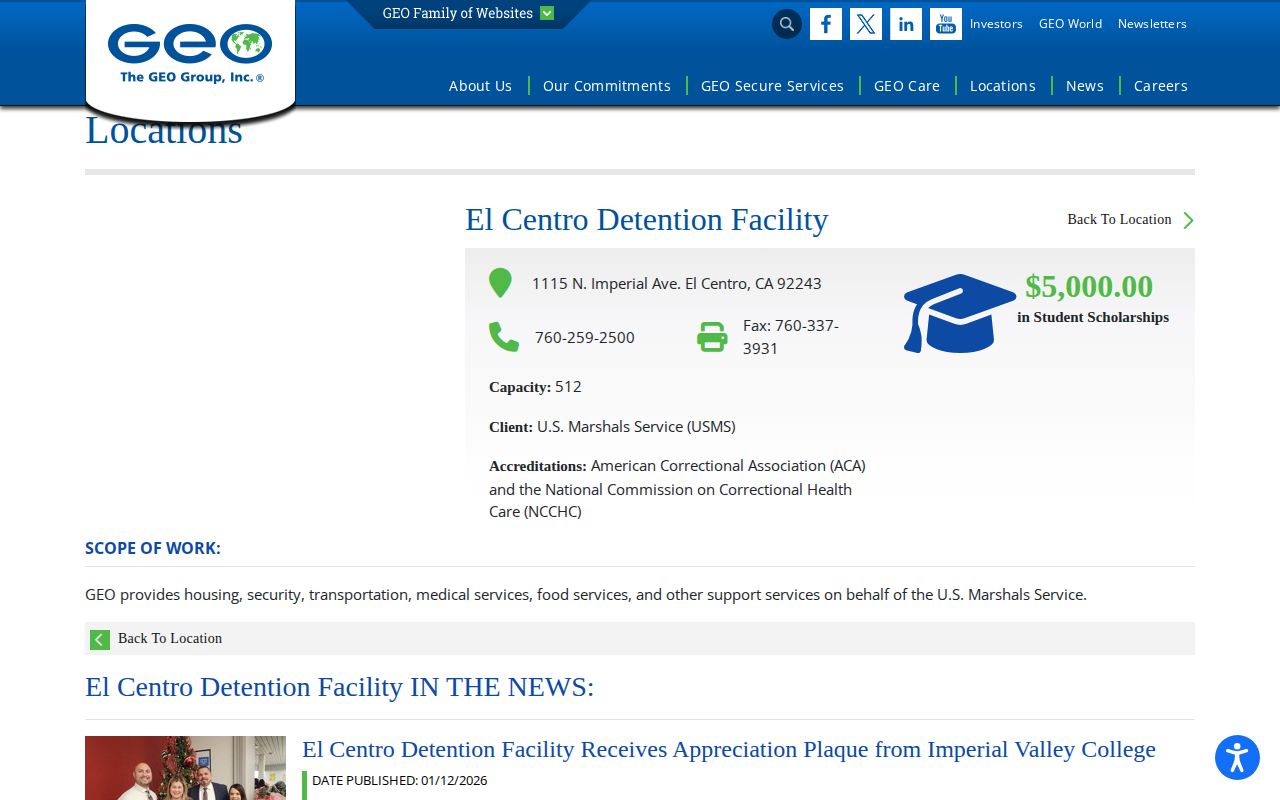Open the LinkedIn social icon

pyautogui.click(x=906, y=24)
